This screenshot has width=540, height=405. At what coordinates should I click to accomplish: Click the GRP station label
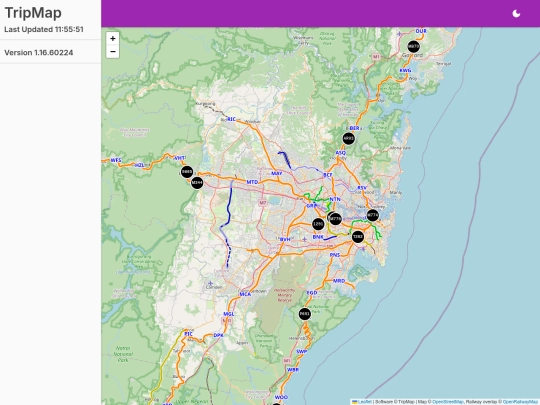tap(311, 206)
